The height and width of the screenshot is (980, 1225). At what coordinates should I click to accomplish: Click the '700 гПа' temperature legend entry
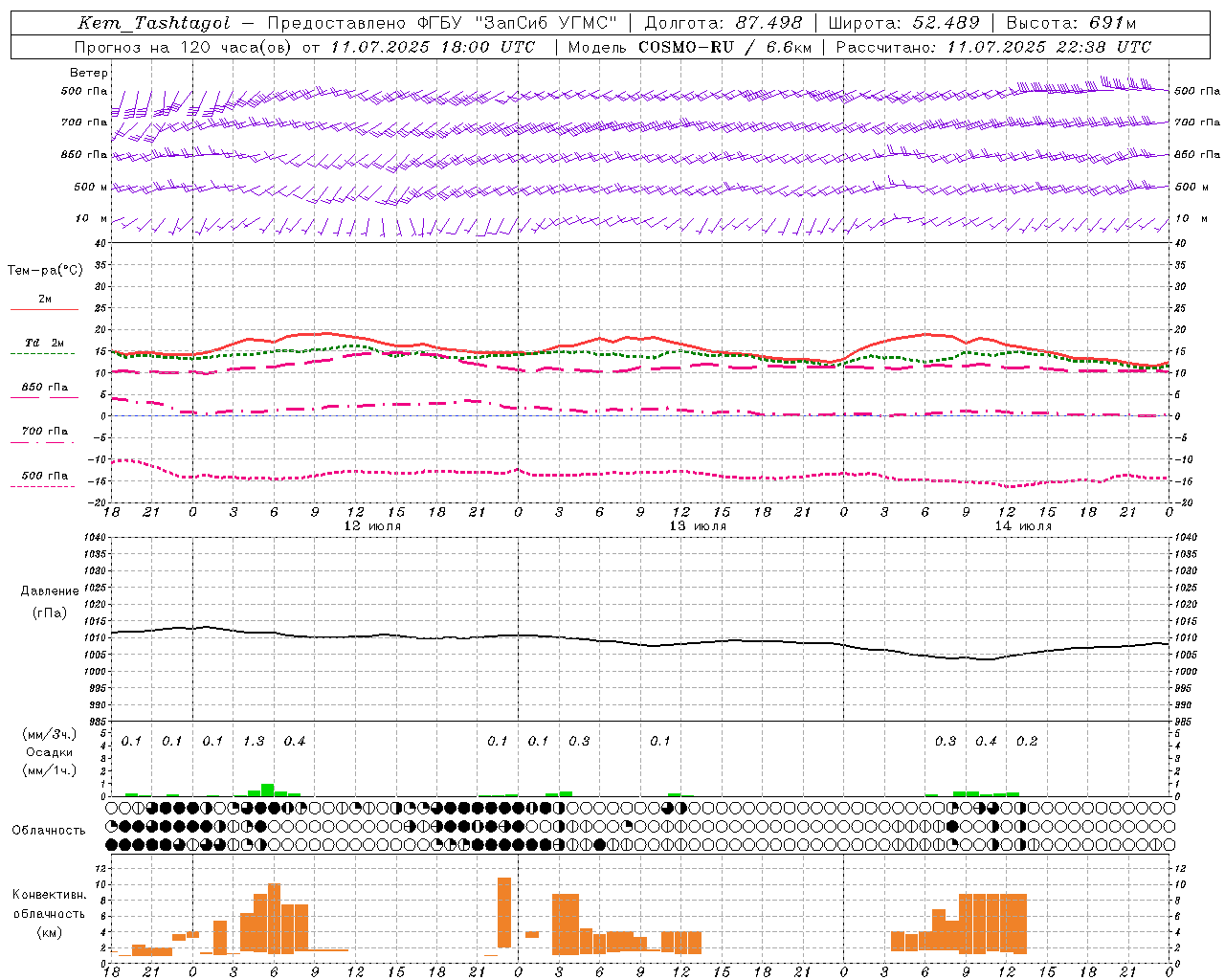coord(45,432)
